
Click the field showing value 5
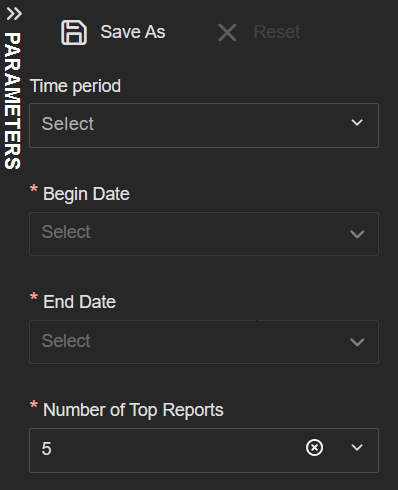pyautogui.click(x=204, y=450)
